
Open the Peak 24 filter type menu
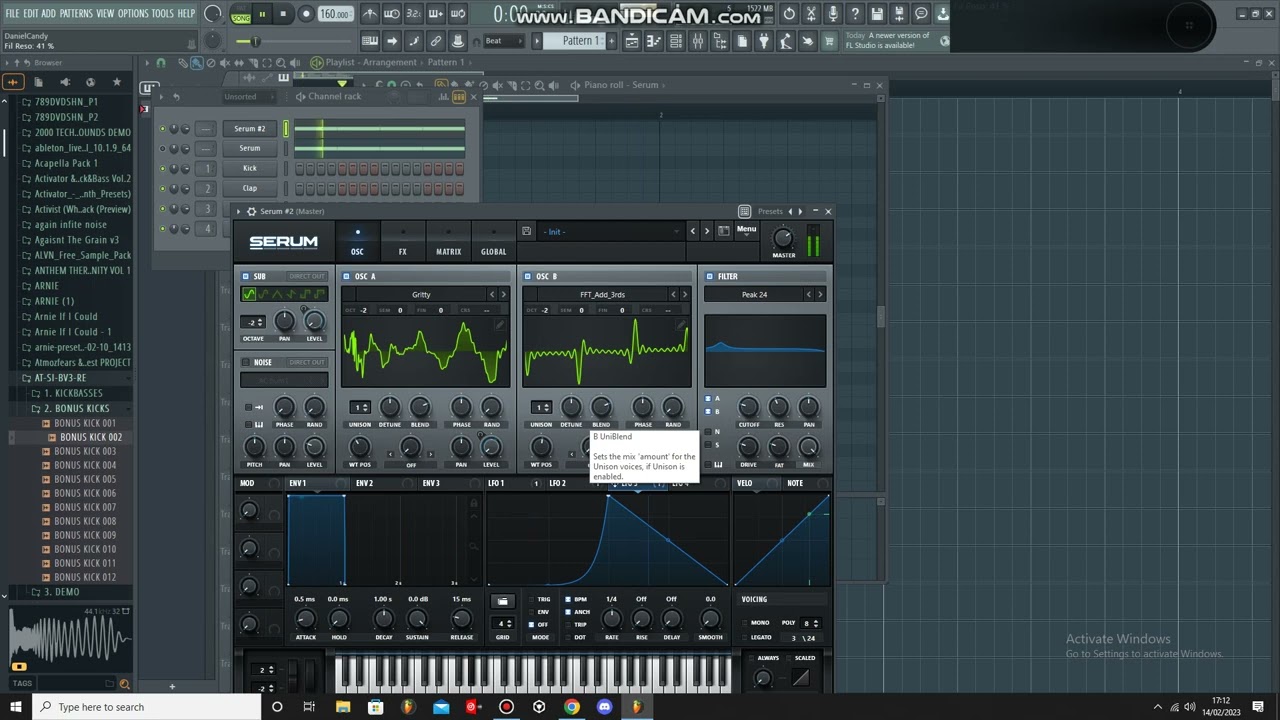tap(754, 294)
